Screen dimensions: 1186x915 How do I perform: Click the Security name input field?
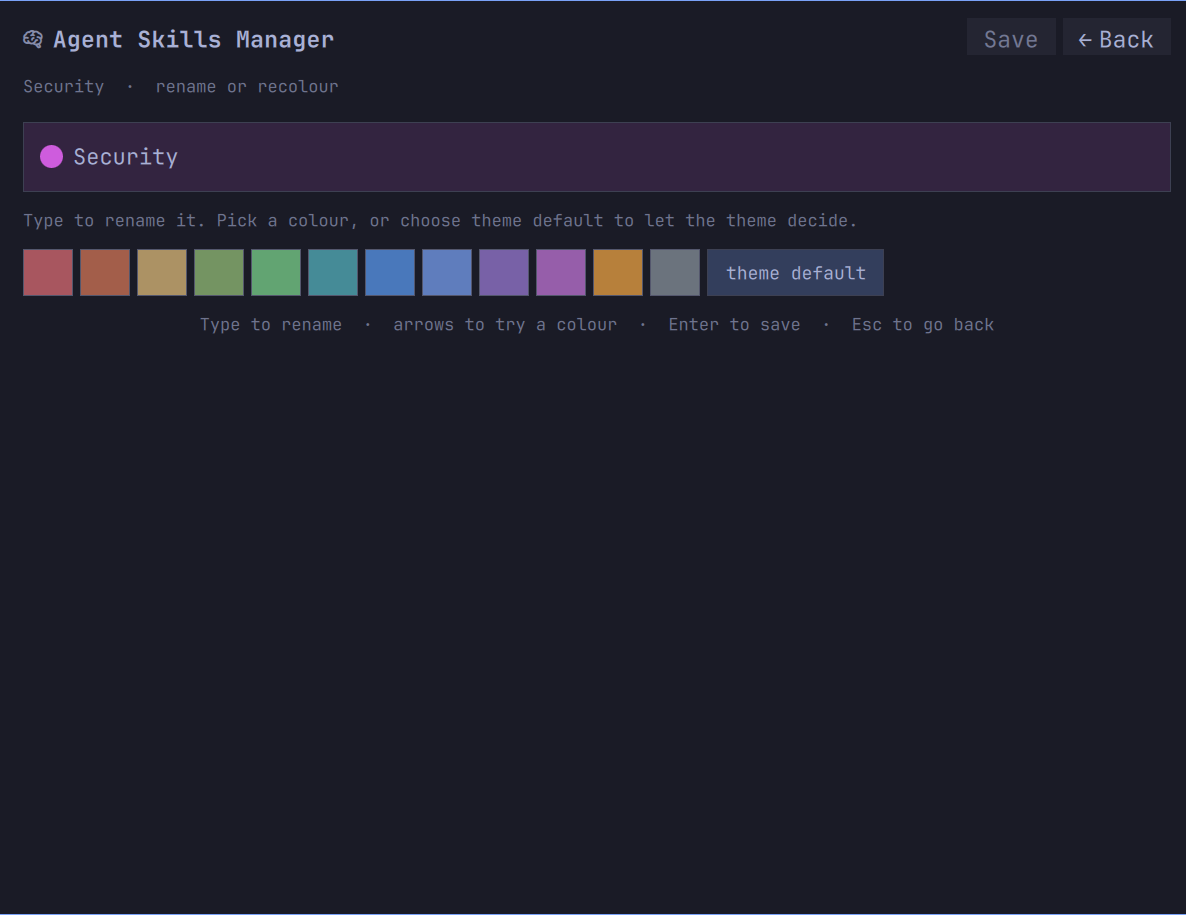coord(597,157)
